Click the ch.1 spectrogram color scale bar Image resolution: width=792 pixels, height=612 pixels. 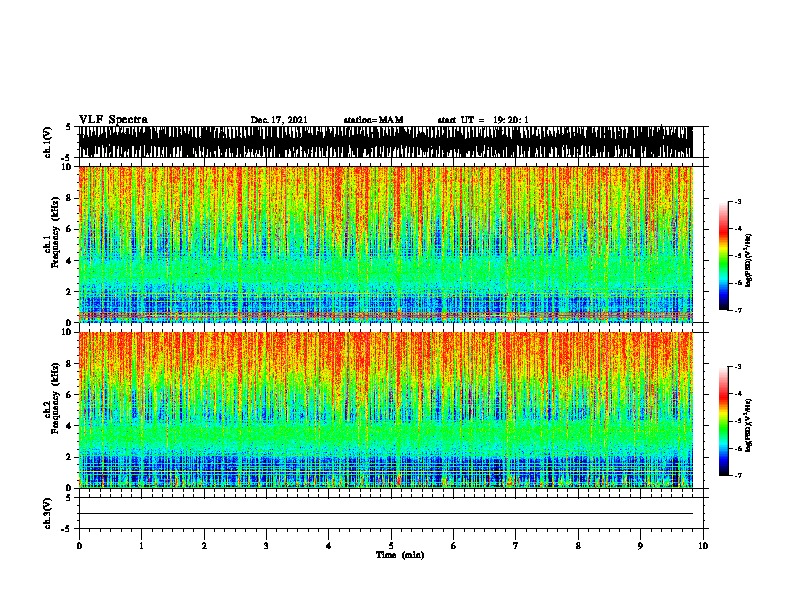tap(723, 256)
